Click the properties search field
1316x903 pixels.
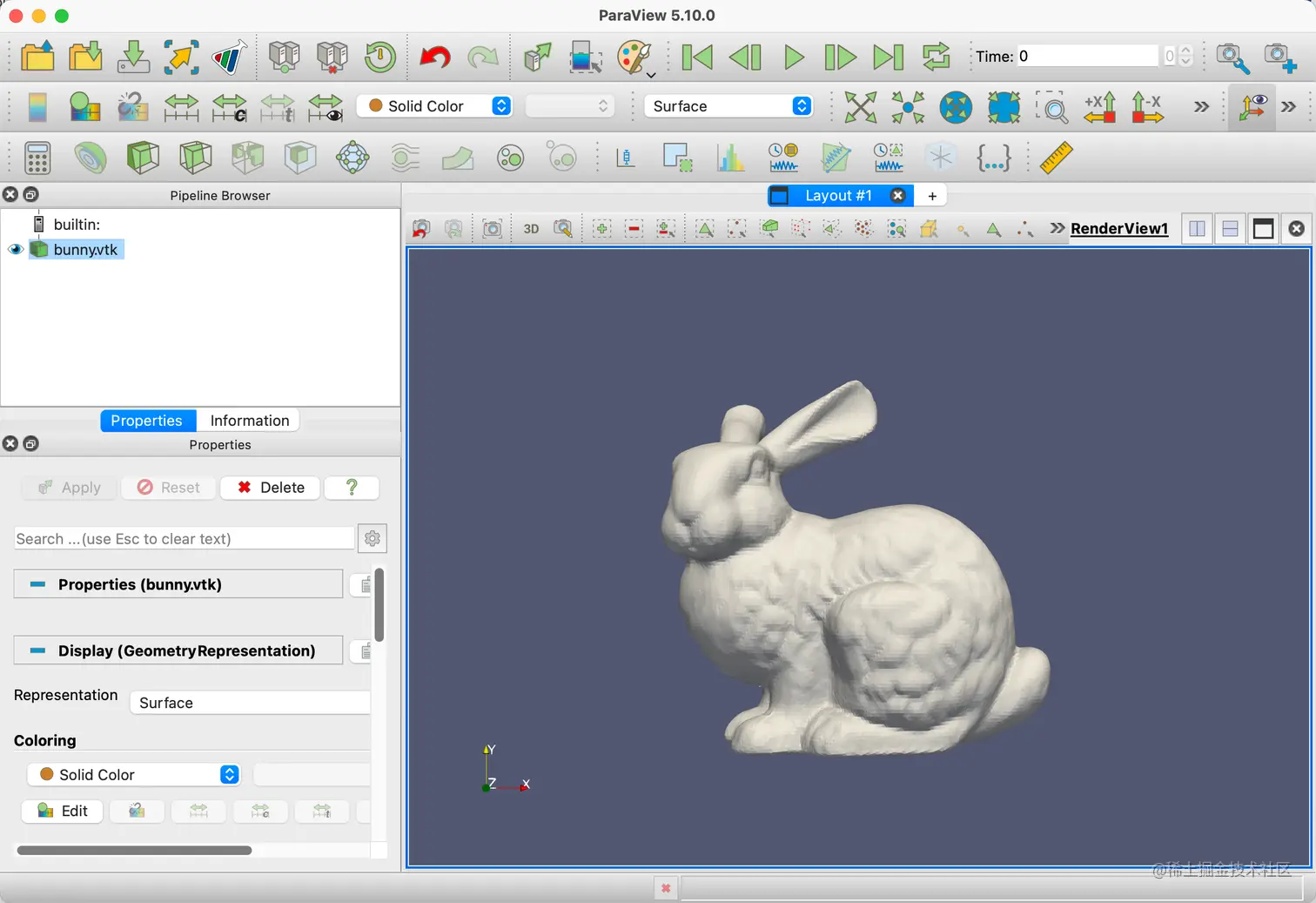[185, 538]
